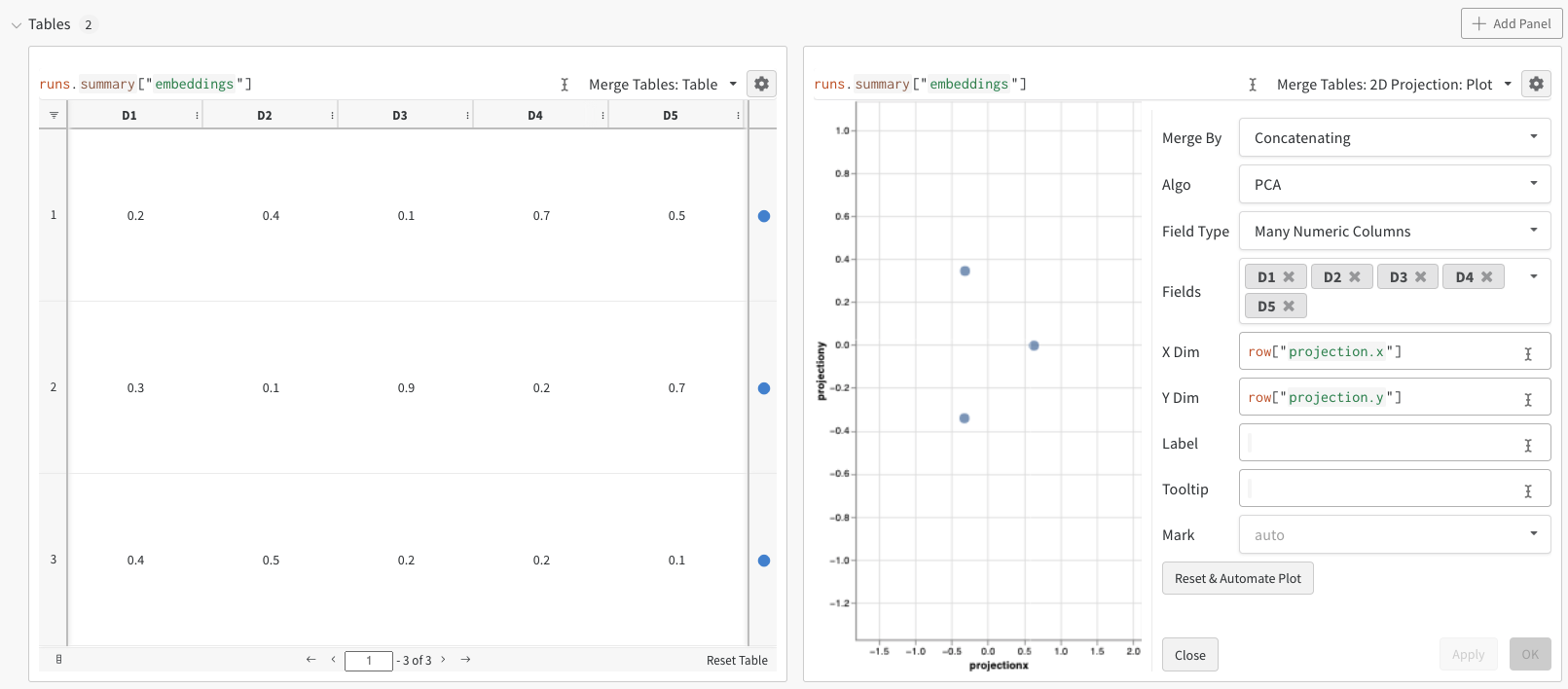The height and width of the screenshot is (689, 1568).
Task: Open the Merge By Concatenating dropdown
Action: 1394,138
